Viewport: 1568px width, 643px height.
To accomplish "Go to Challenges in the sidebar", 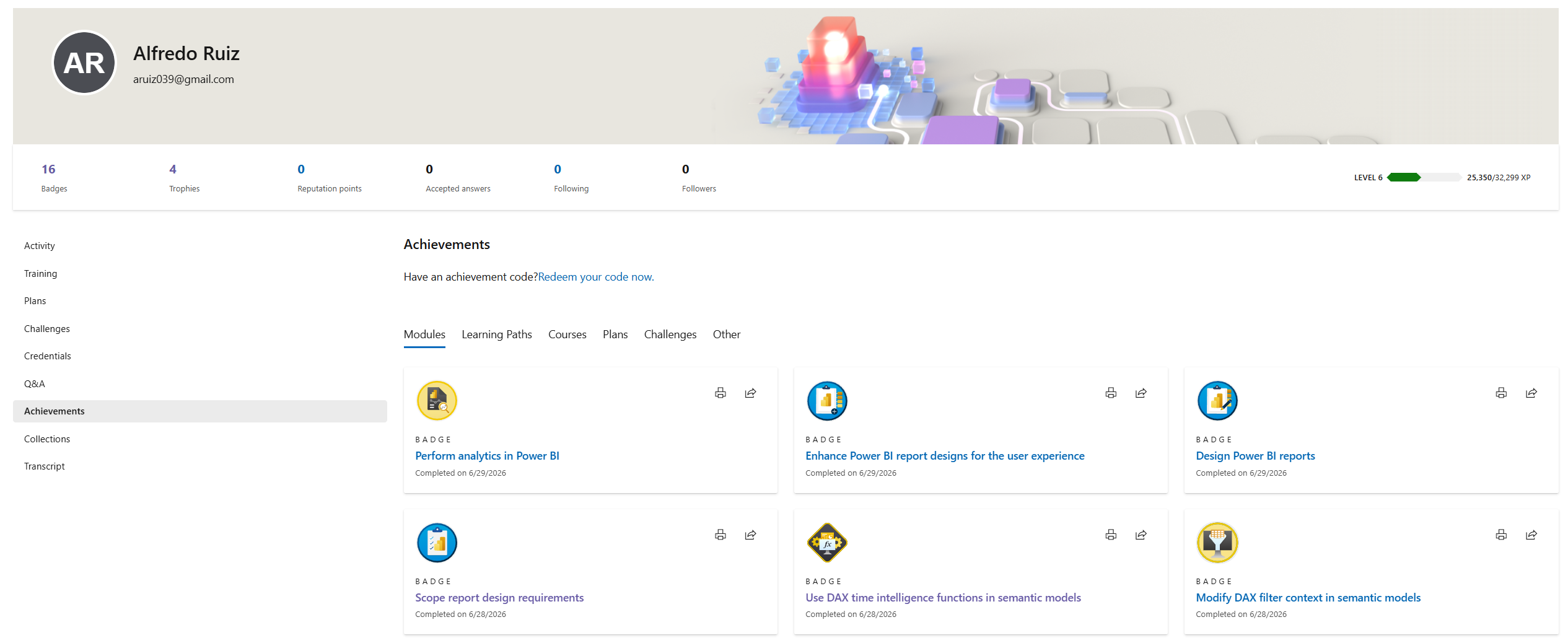I will coord(200,329).
